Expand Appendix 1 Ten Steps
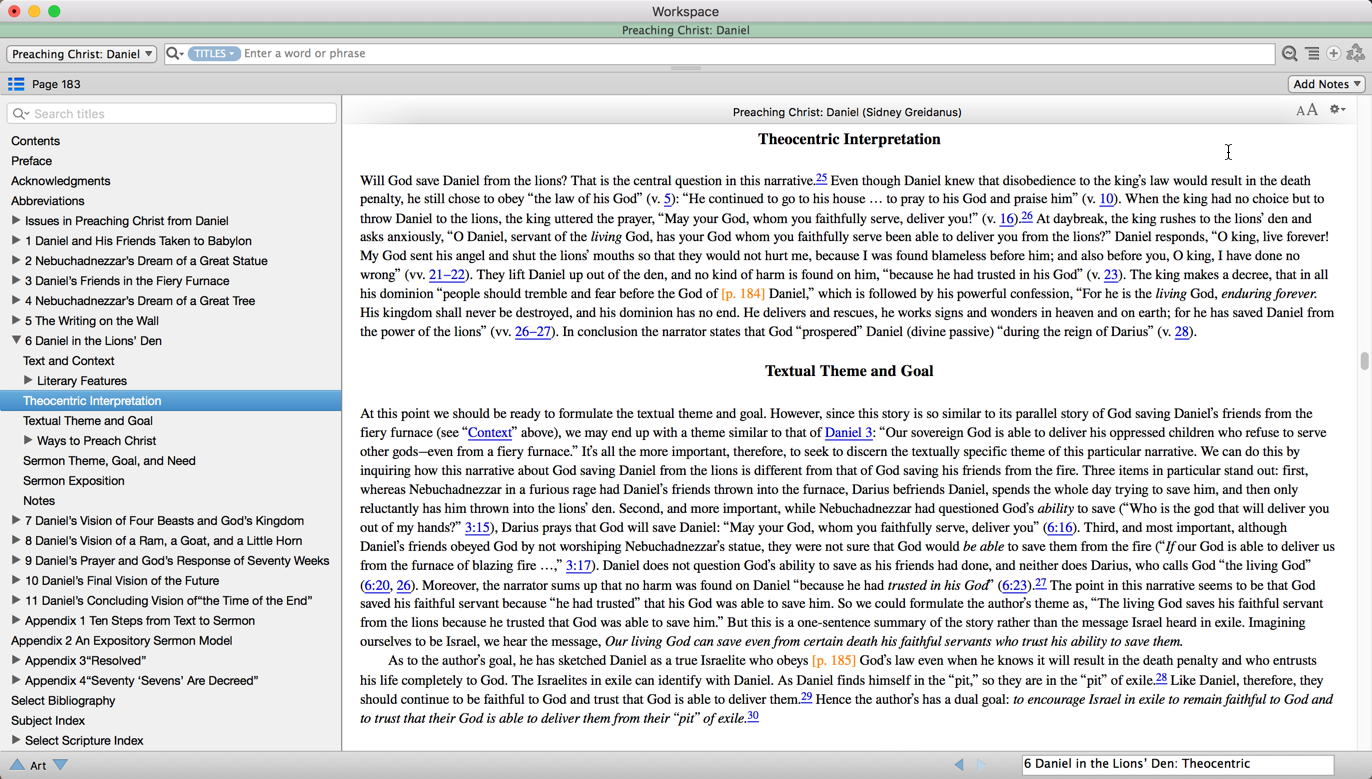1372x779 pixels. 16,620
